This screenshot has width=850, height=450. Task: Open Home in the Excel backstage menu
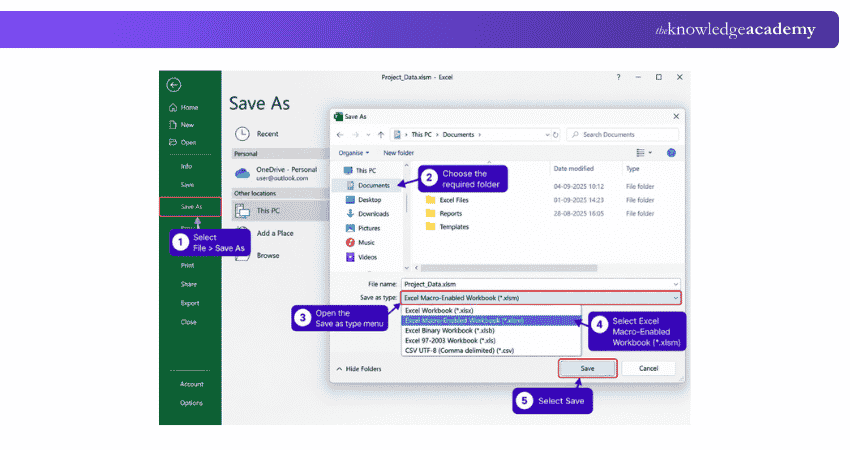(184, 107)
